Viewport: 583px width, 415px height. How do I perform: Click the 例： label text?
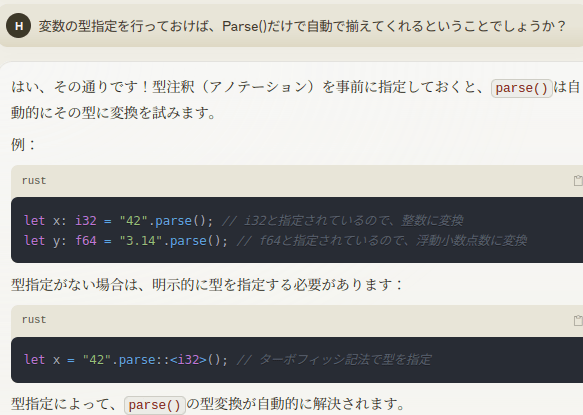coord(23,144)
